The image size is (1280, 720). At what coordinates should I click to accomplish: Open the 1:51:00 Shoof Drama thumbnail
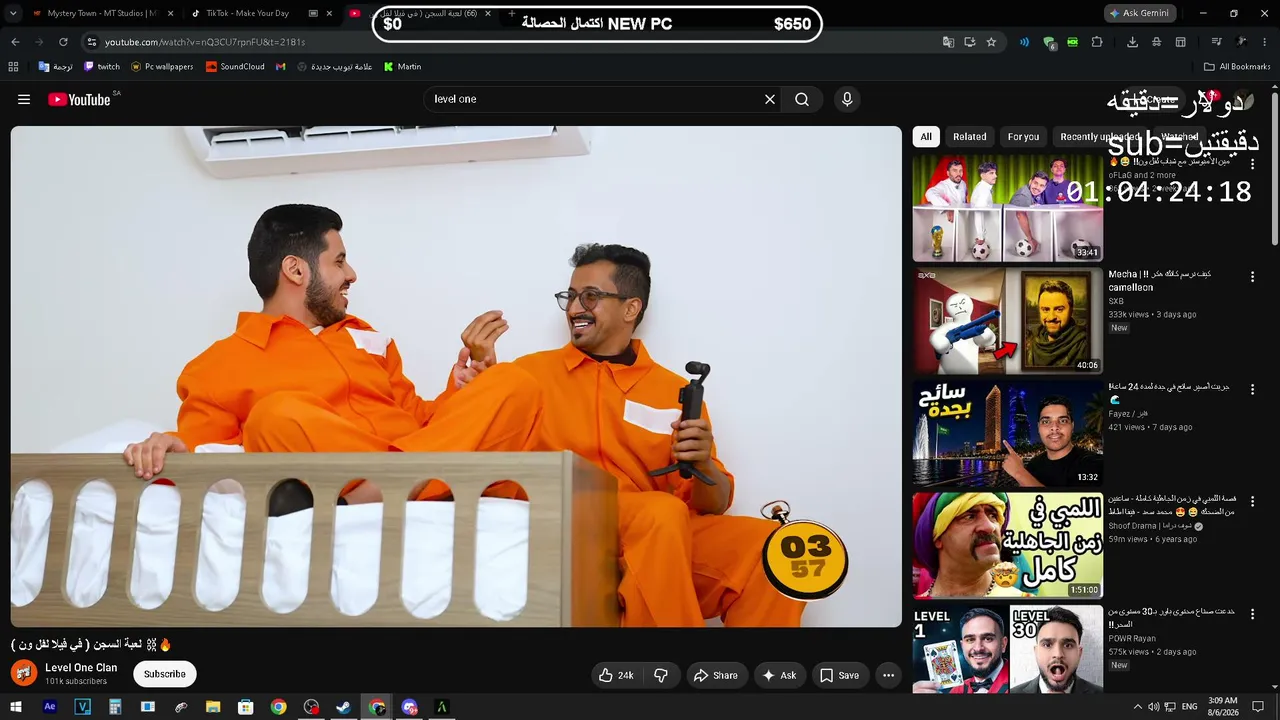(x=1007, y=546)
